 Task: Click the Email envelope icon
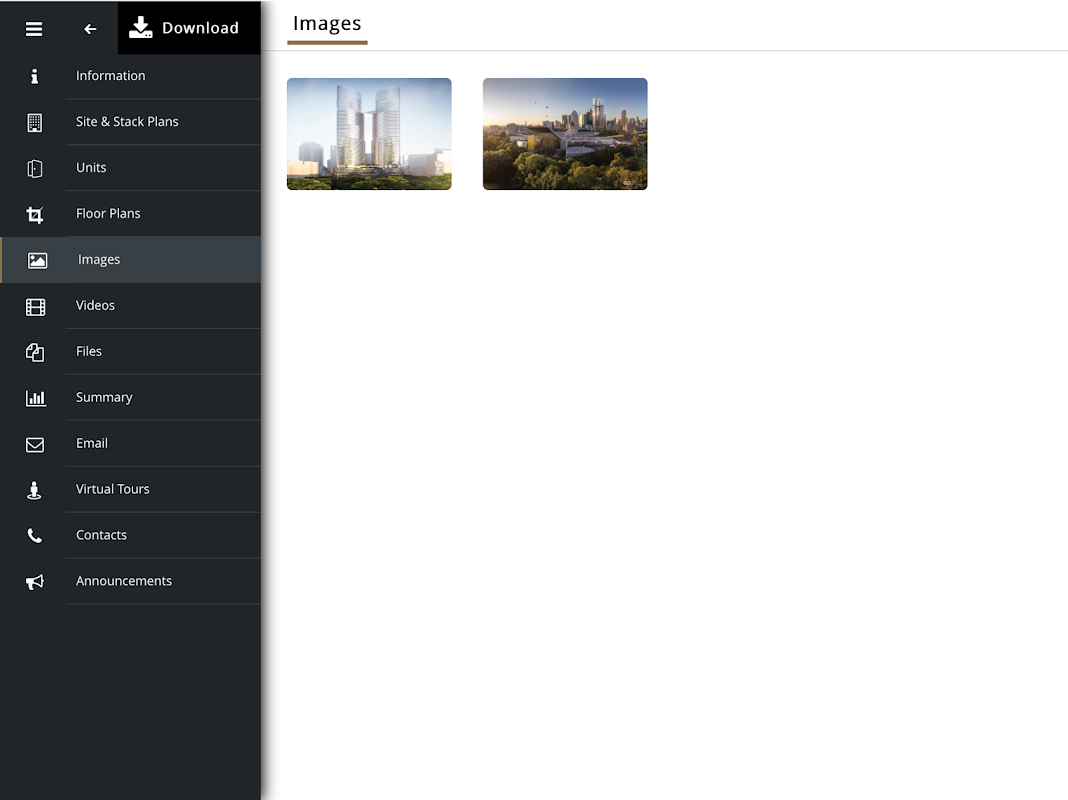35,445
